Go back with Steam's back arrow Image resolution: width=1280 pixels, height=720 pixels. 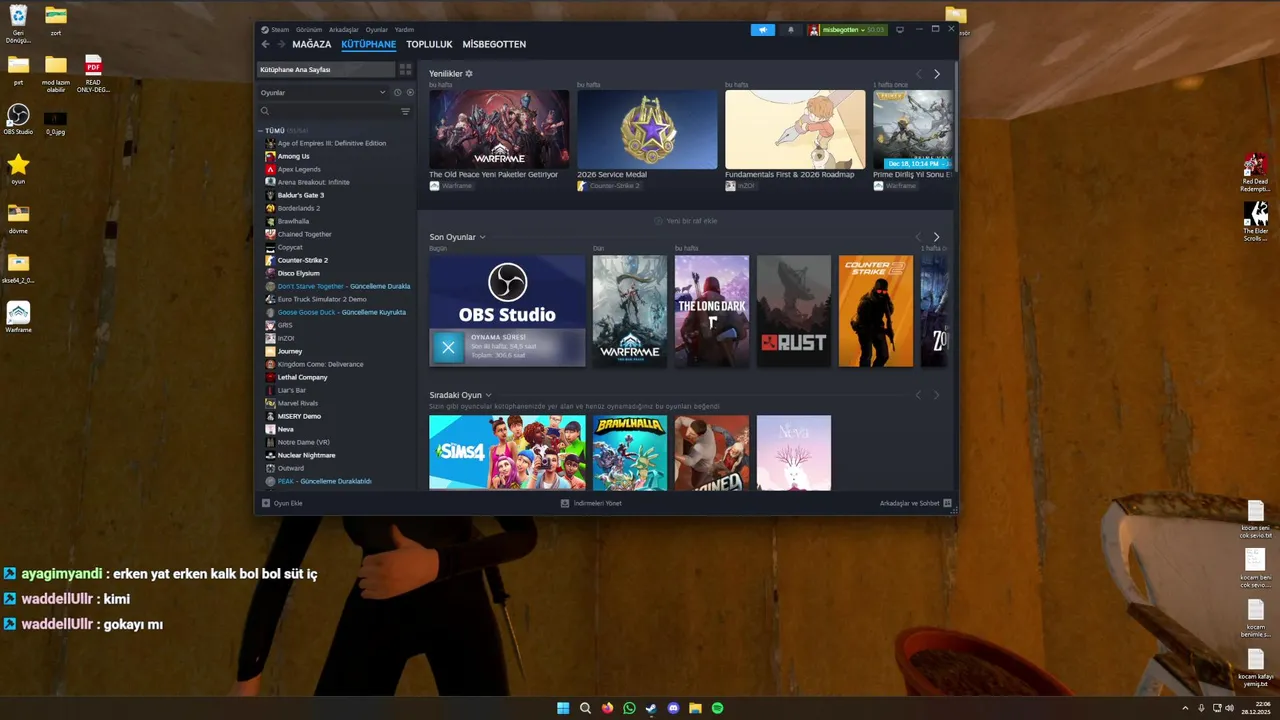coord(265,44)
